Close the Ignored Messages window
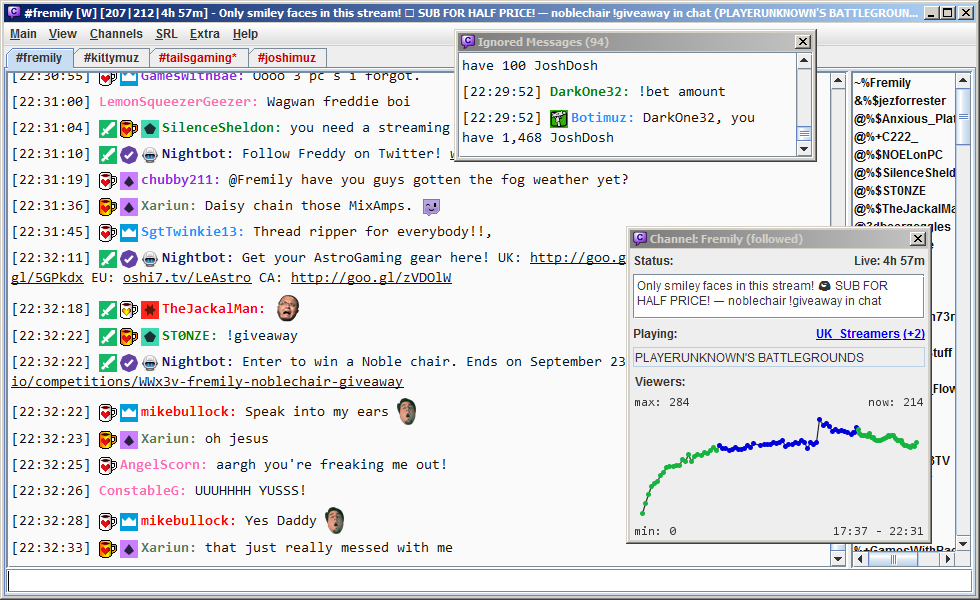Screen dimensions: 980x600 tap(803, 42)
